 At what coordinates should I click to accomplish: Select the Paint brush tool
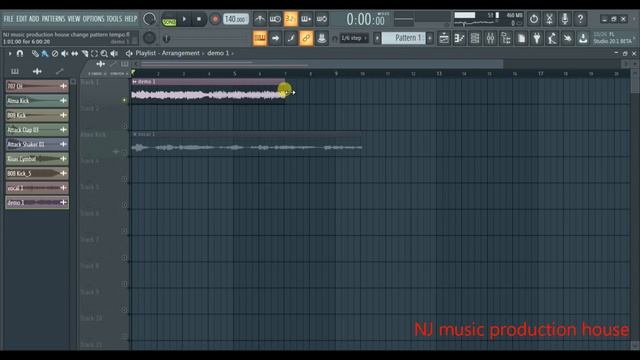click(45, 53)
